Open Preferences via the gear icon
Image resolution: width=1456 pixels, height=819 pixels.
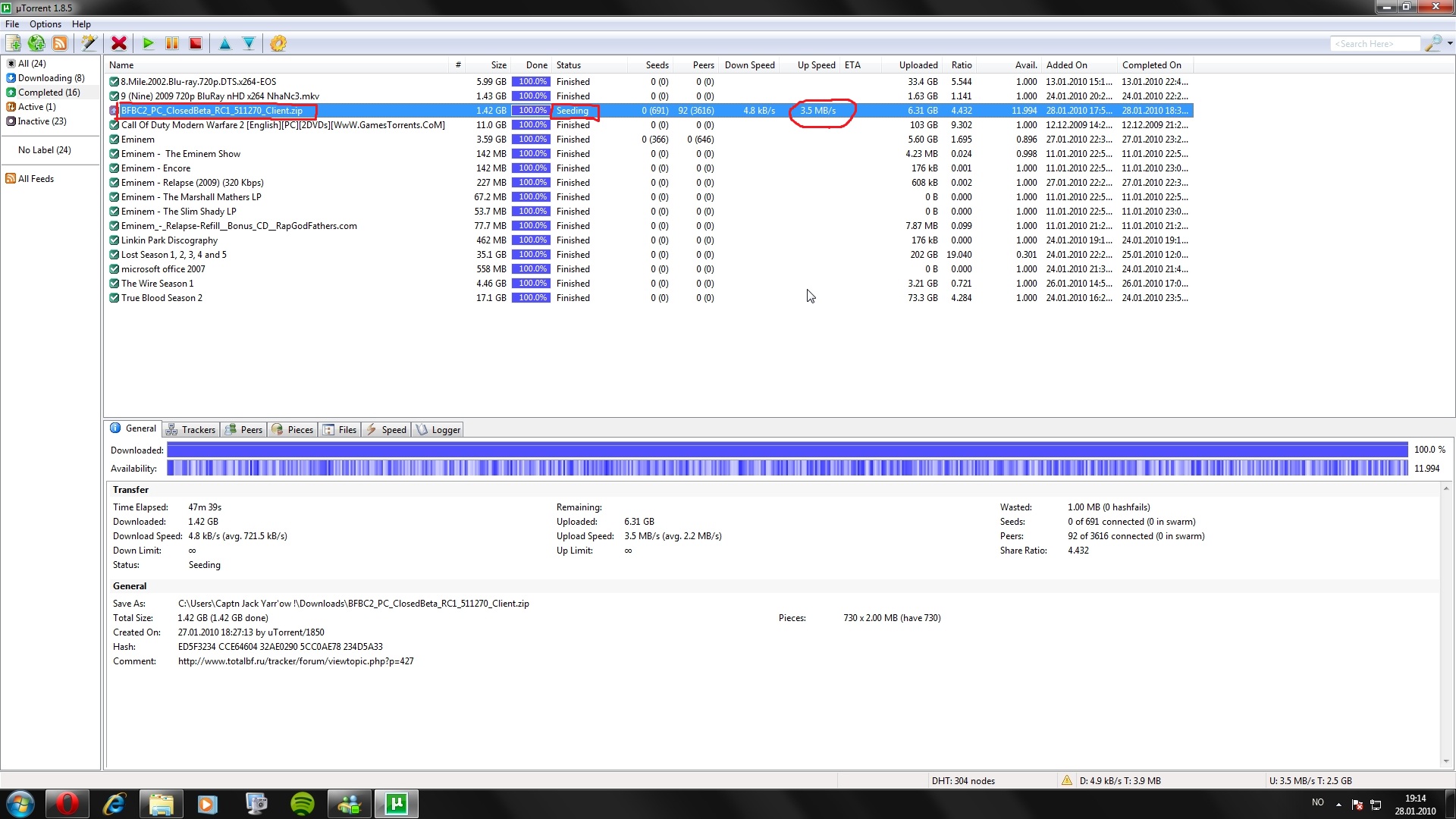(x=278, y=43)
